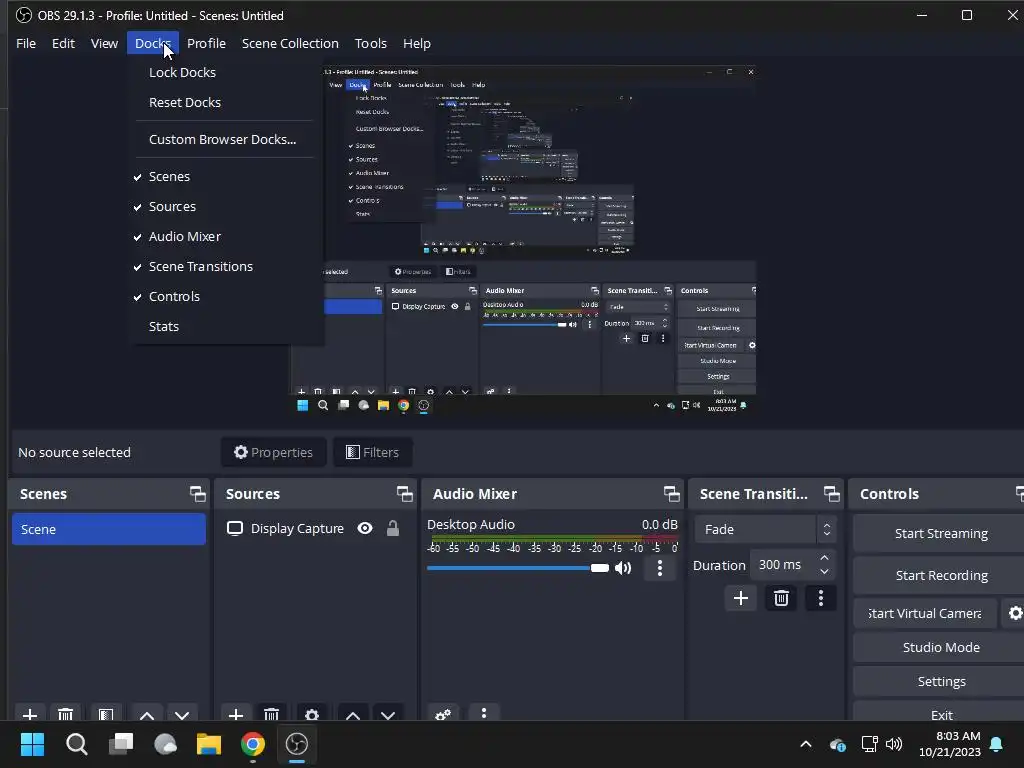The width and height of the screenshot is (1024, 768).
Task: Open Desktop Audio three-dot menu
Action: [x=660, y=568]
